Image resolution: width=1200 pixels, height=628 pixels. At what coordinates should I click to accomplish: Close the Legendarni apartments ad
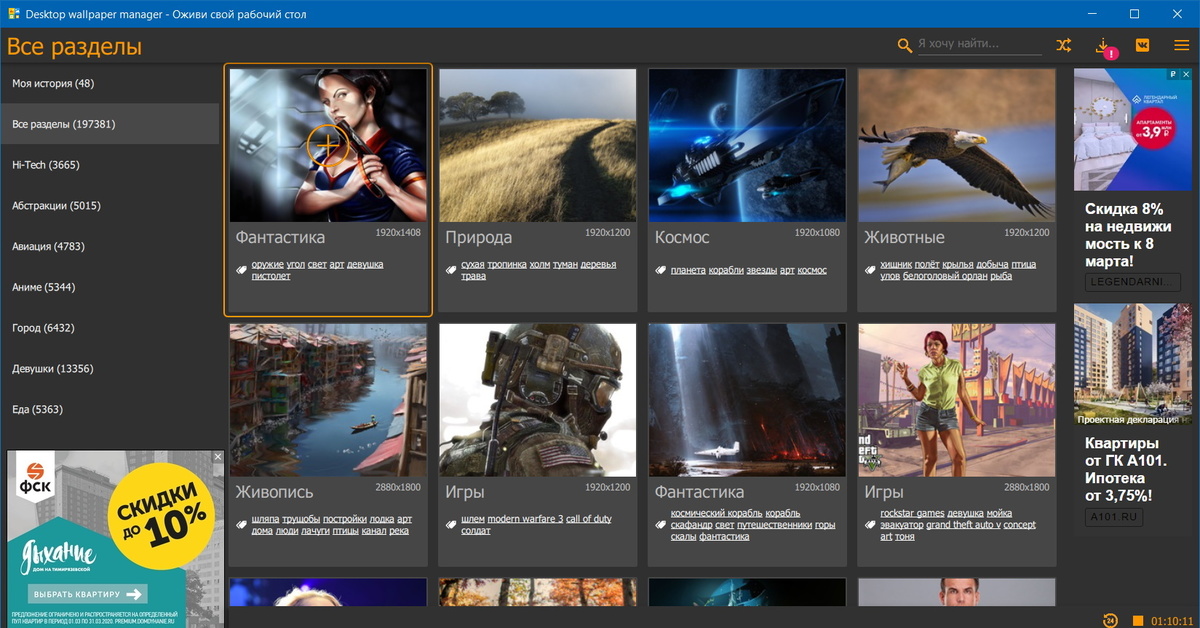point(1186,75)
